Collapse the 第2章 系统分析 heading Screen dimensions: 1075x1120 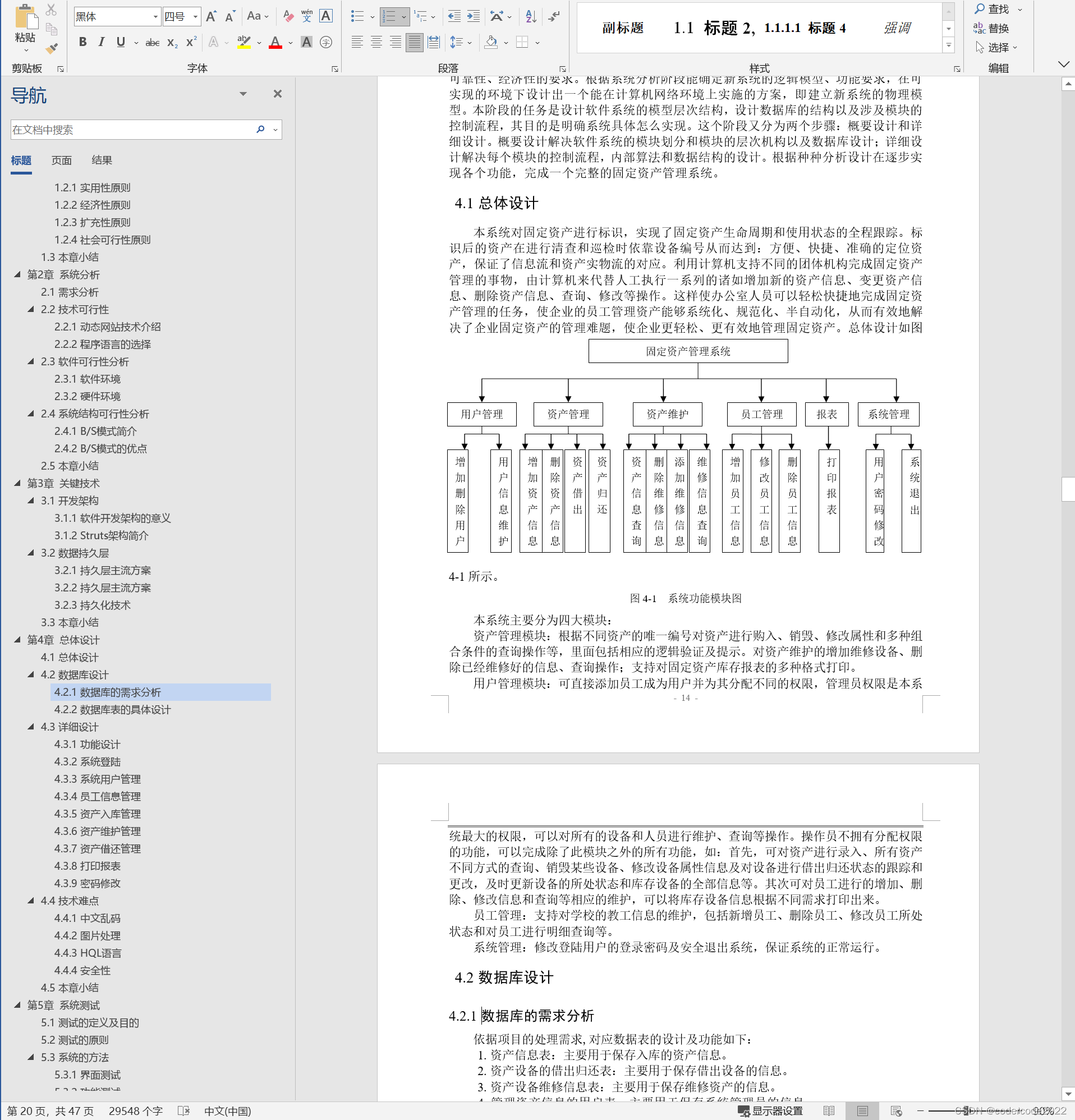point(17,275)
